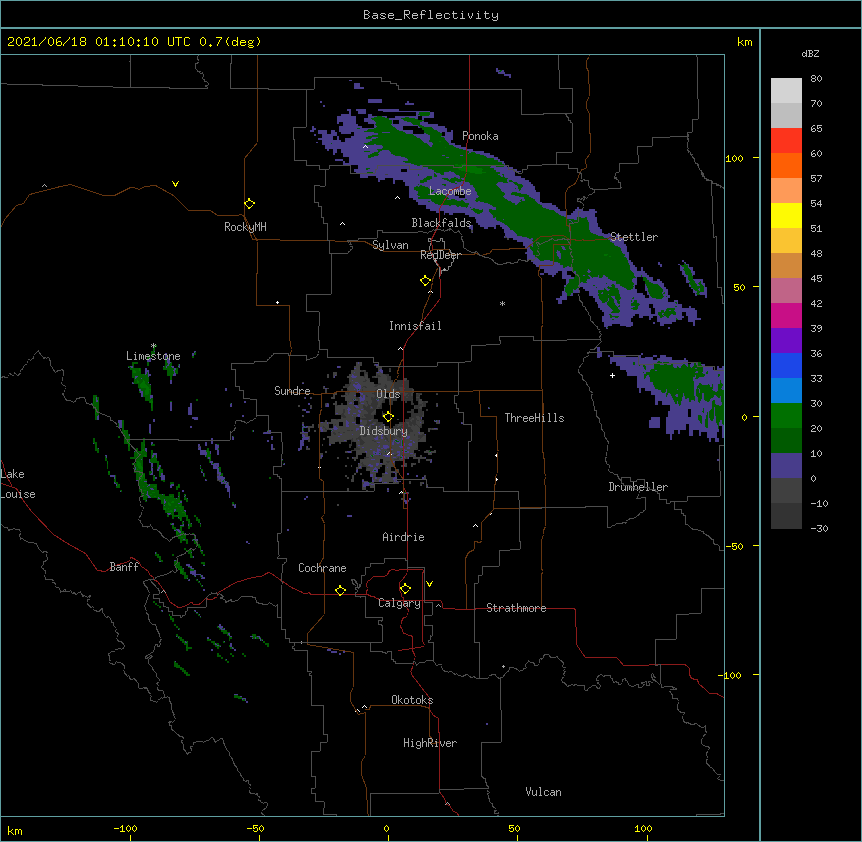Click the radar site marker at Olds
The height and width of the screenshot is (842, 862).
(x=388, y=416)
